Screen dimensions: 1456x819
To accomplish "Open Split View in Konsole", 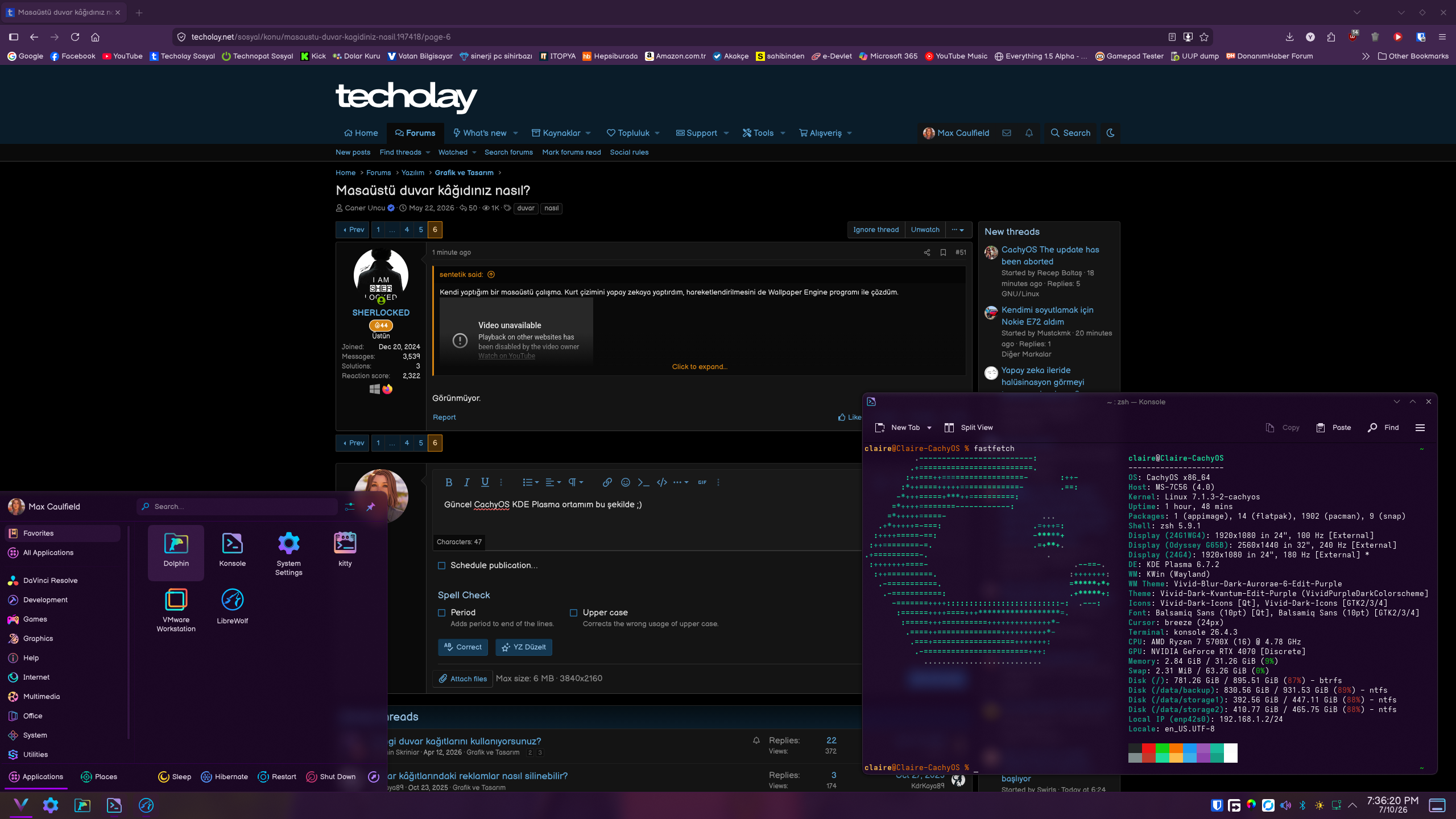I will 969,428.
